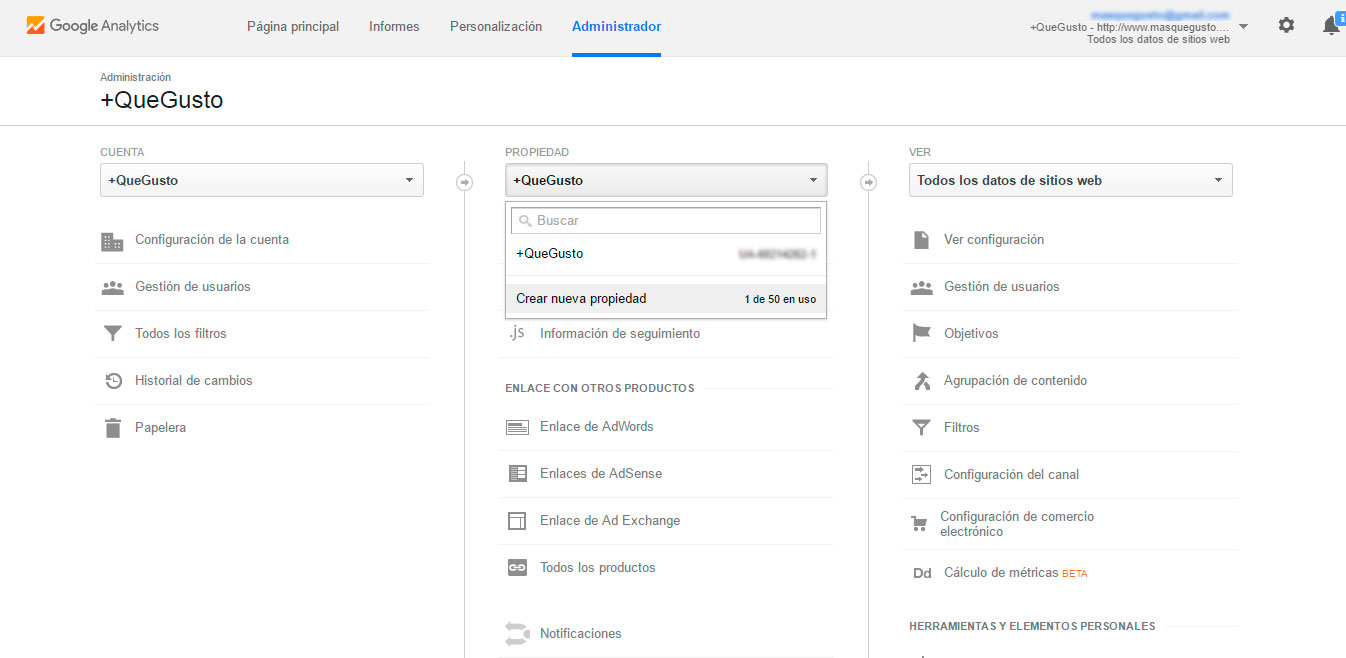Click the flag icon for Objetivos
Image resolution: width=1346 pixels, height=658 pixels.
tap(921, 334)
